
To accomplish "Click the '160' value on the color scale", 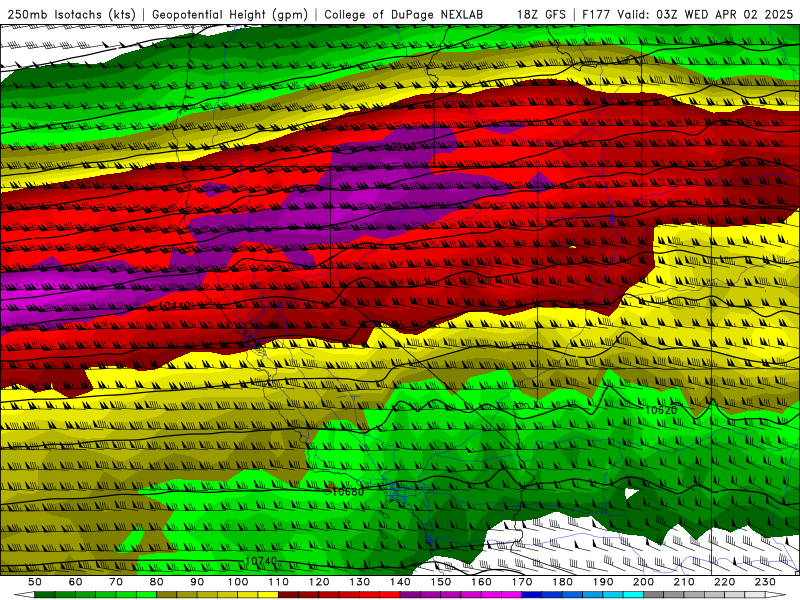I will [x=481, y=582].
